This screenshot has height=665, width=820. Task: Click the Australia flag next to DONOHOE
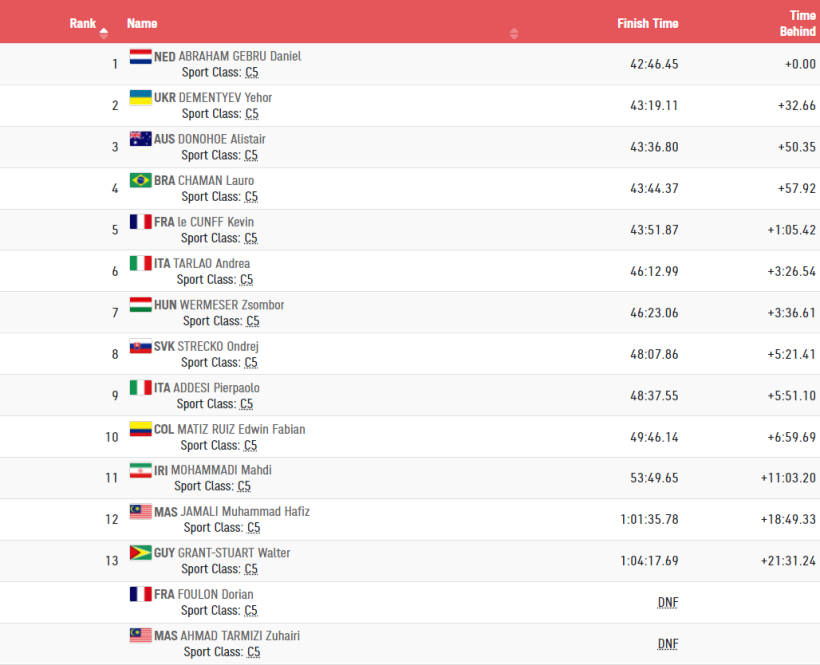pyautogui.click(x=141, y=139)
